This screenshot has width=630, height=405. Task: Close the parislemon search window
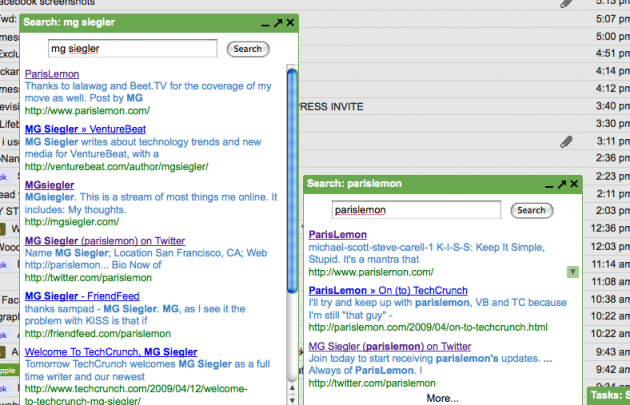pyautogui.click(x=574, y=184)
